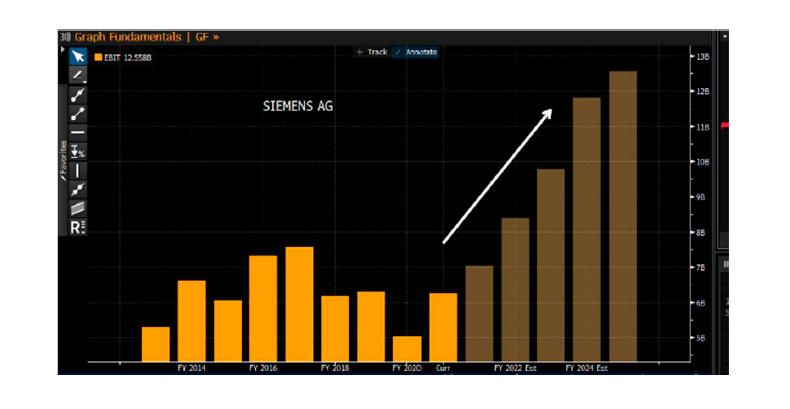790x409 pixels.
Task: Select the horizontal line annotation tool
Action: point(78,132)
